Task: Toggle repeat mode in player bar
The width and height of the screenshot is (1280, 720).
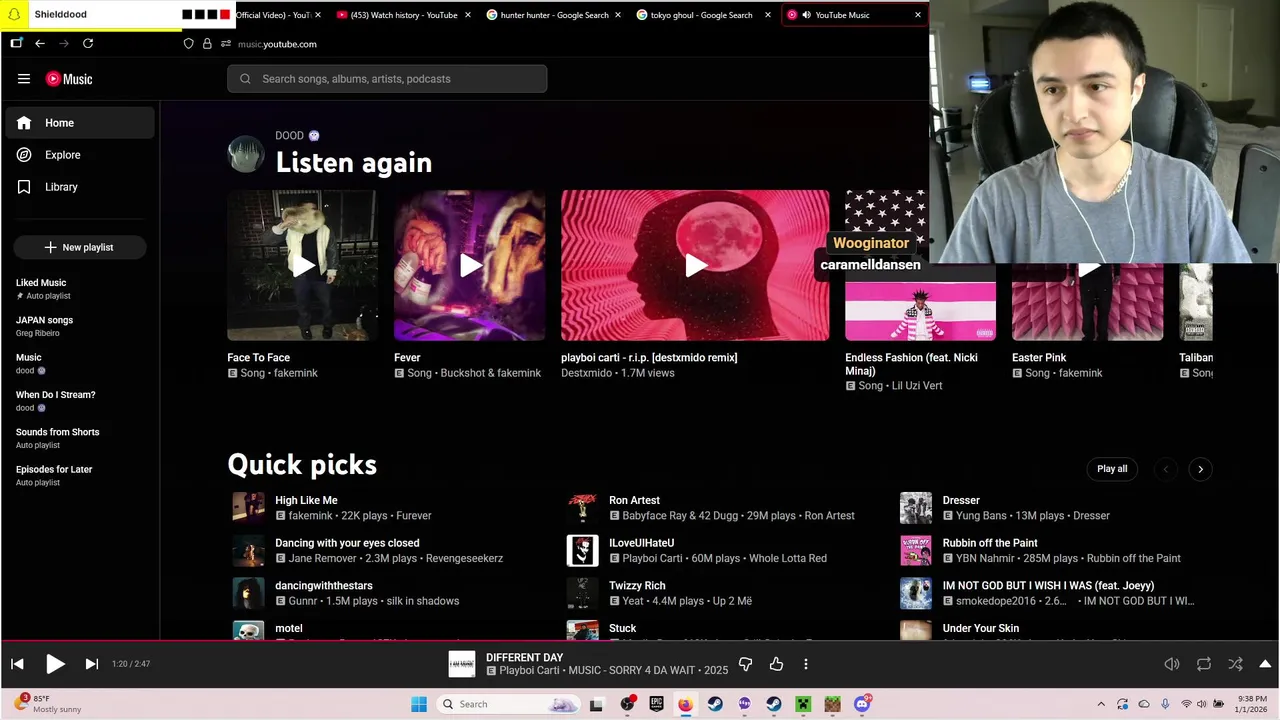Action: point(1204,664)
